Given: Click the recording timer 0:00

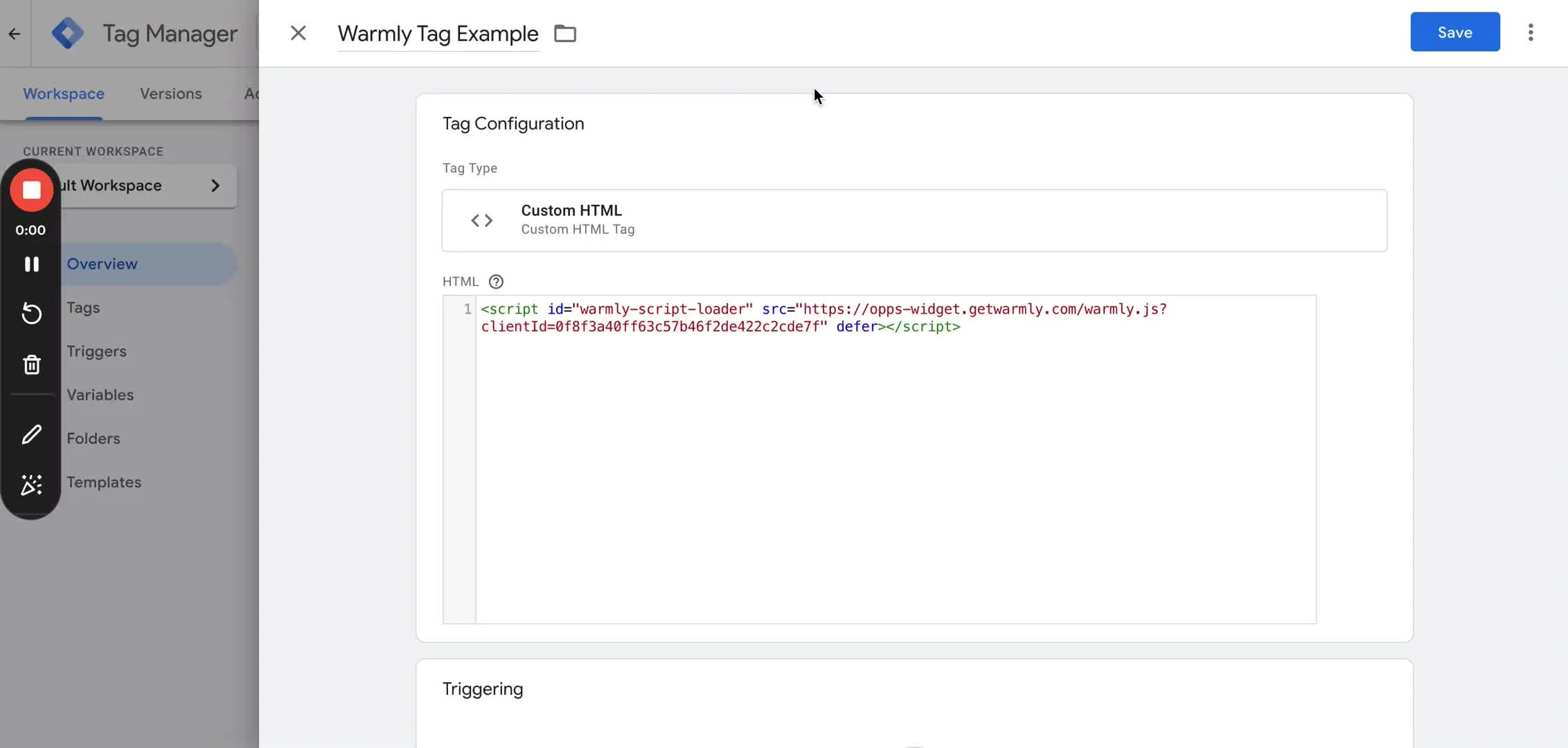Looking at the screenshot, I should [x=30, y=230].
